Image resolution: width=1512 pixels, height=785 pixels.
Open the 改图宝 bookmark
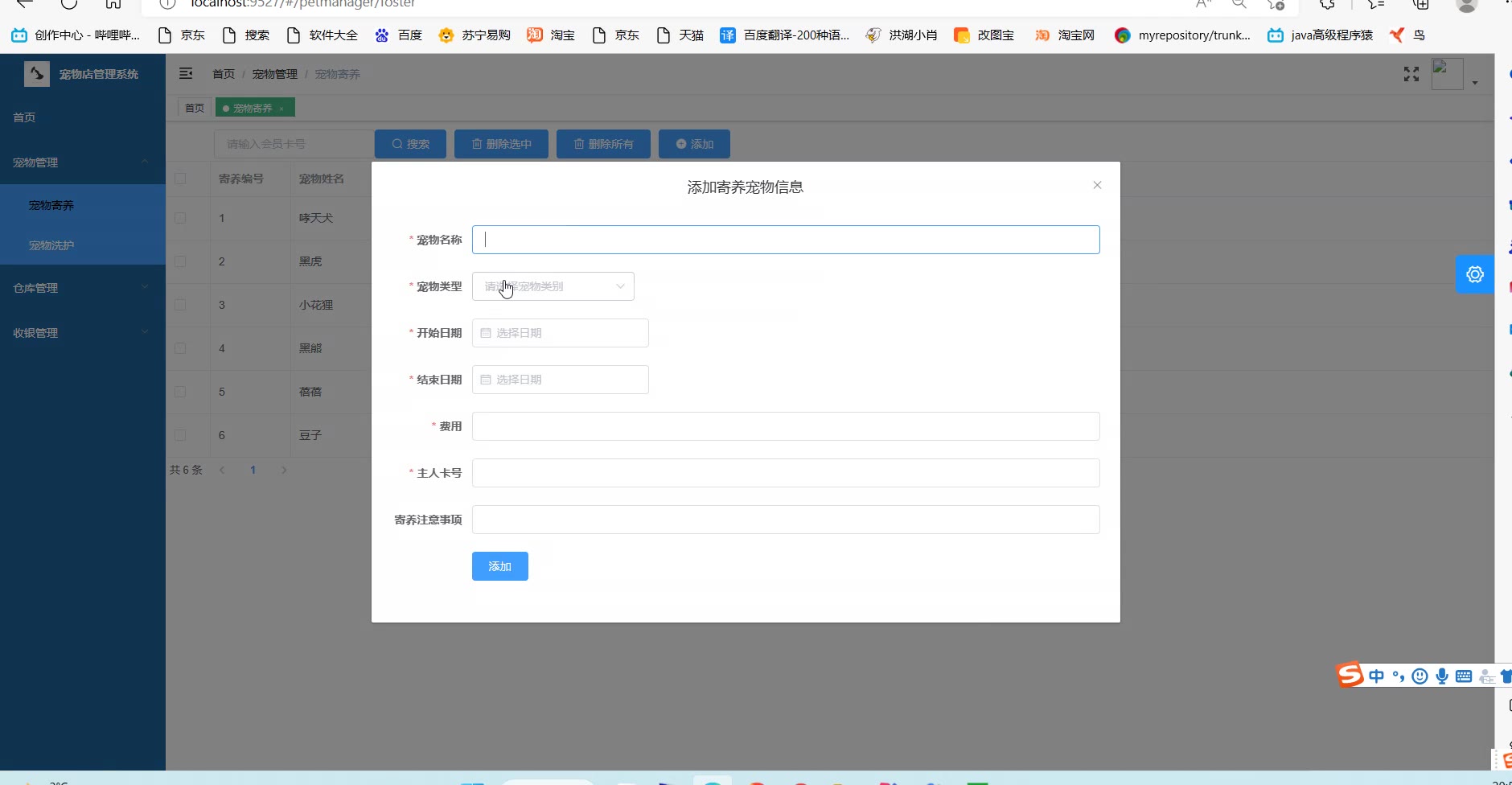(984, 35)
